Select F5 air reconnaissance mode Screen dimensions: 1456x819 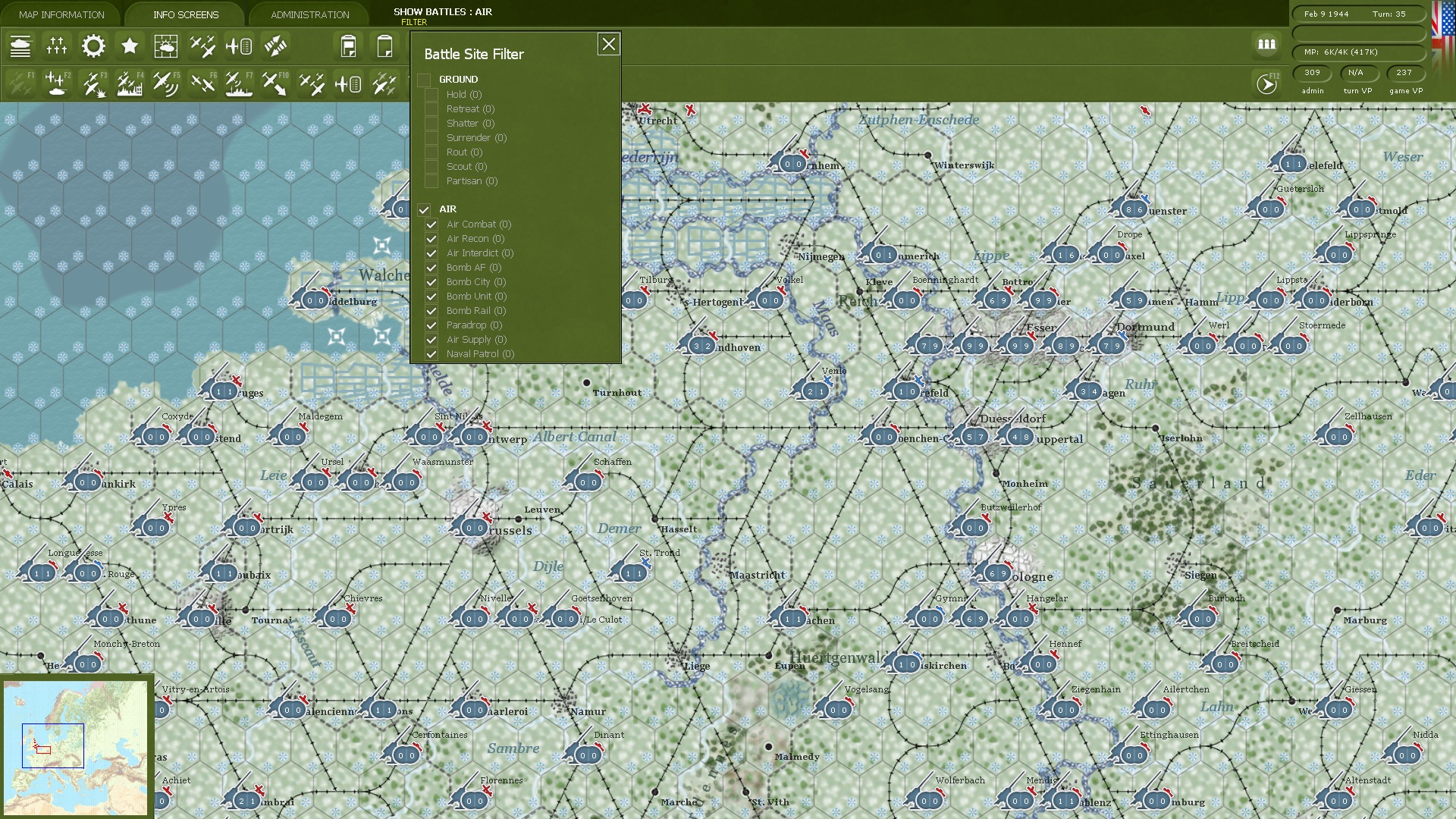[165, 83]
